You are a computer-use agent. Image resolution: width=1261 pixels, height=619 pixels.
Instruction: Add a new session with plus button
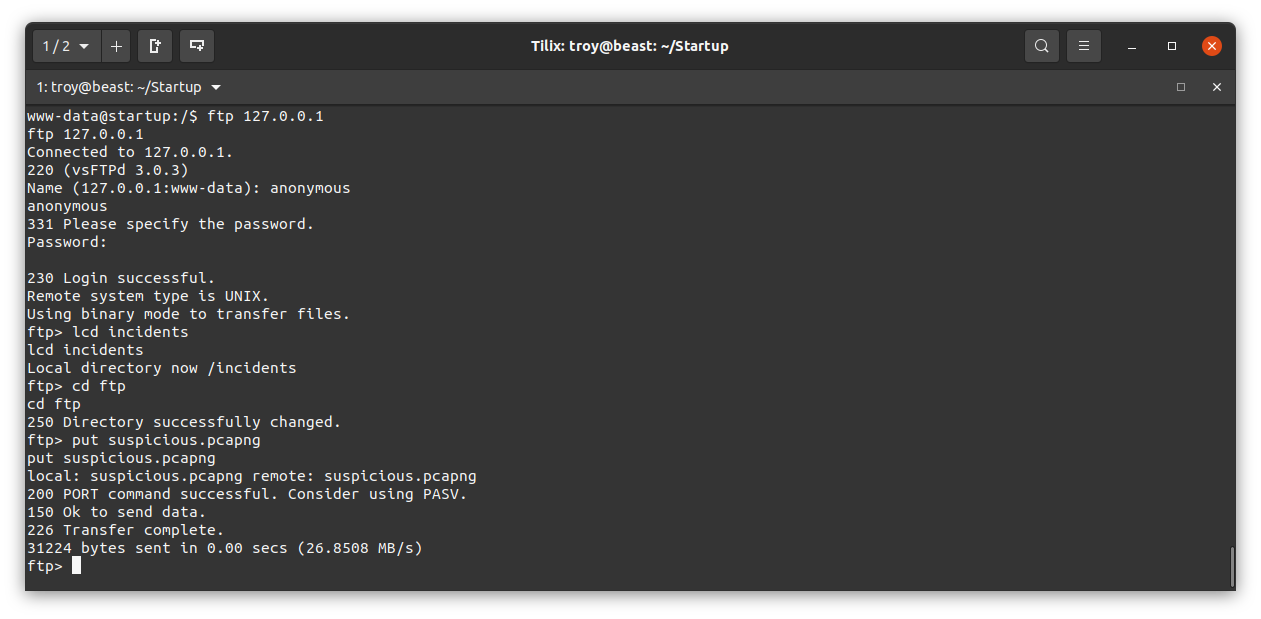(x=116, y=46)
